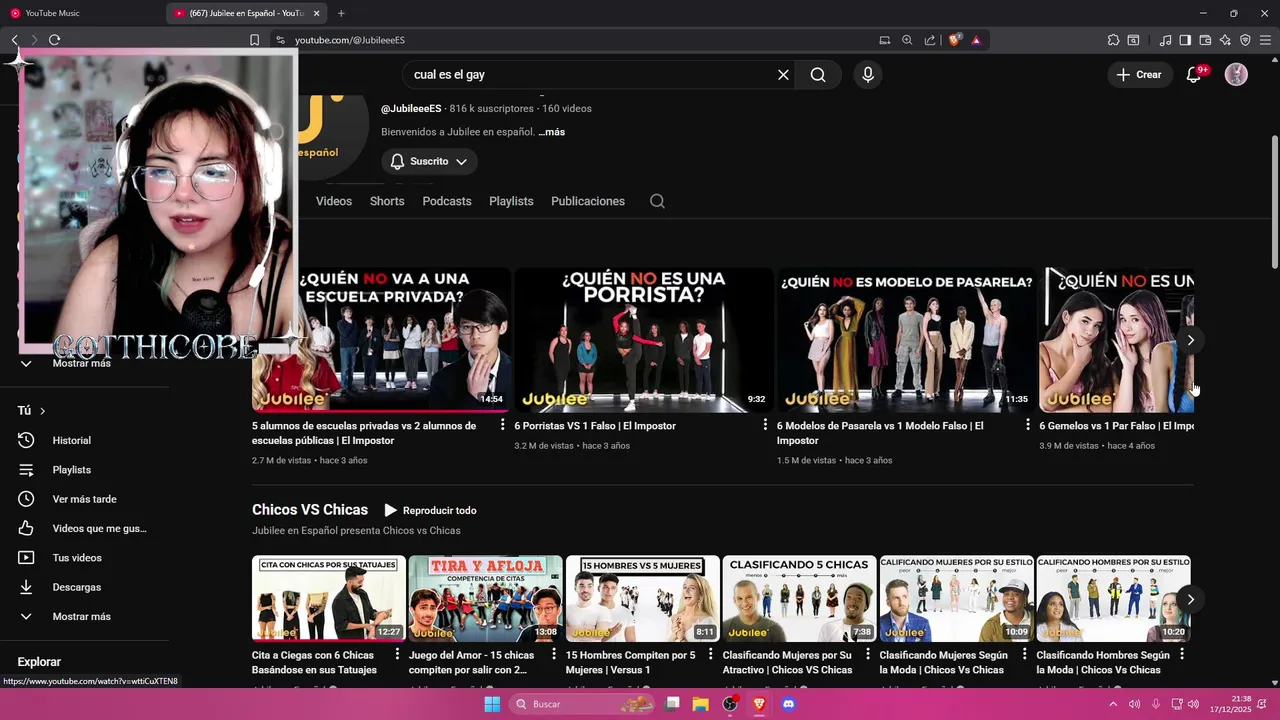Click the Brave Rewards triangle icon

point(976,40)
